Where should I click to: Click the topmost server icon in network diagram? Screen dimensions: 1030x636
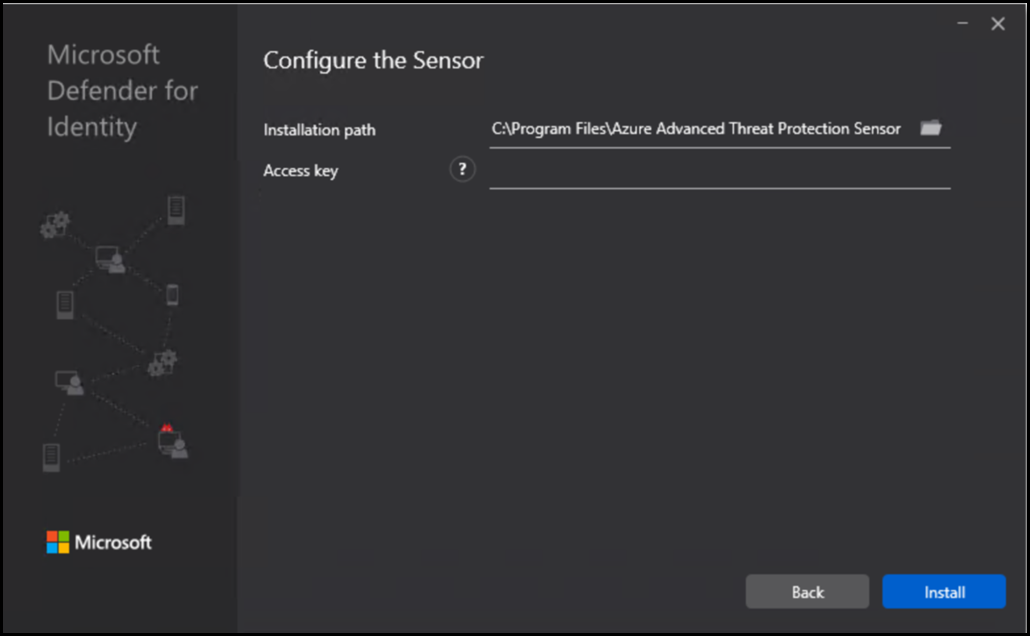[176, 210]
